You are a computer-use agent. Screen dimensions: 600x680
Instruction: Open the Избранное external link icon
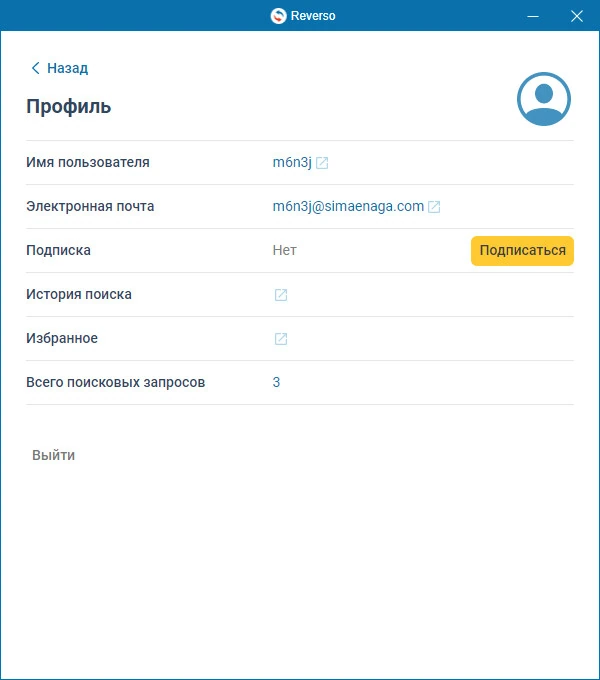tap(281, 339)
